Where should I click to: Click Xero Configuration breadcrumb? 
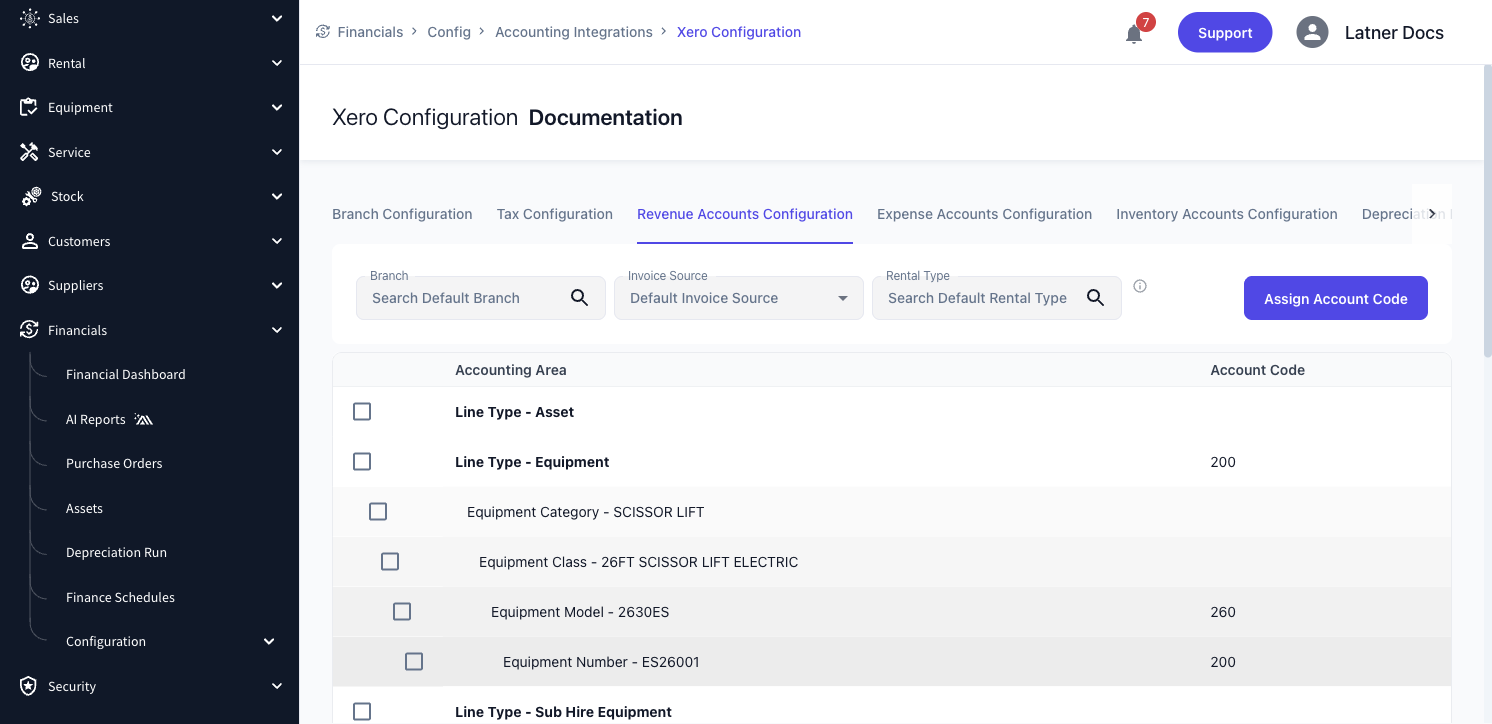(x=739, y=32)
